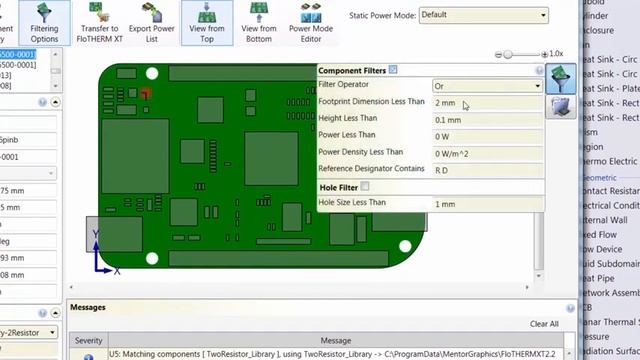
Task: Open help for Component Filters panel
Action: (x=539, y=71)
